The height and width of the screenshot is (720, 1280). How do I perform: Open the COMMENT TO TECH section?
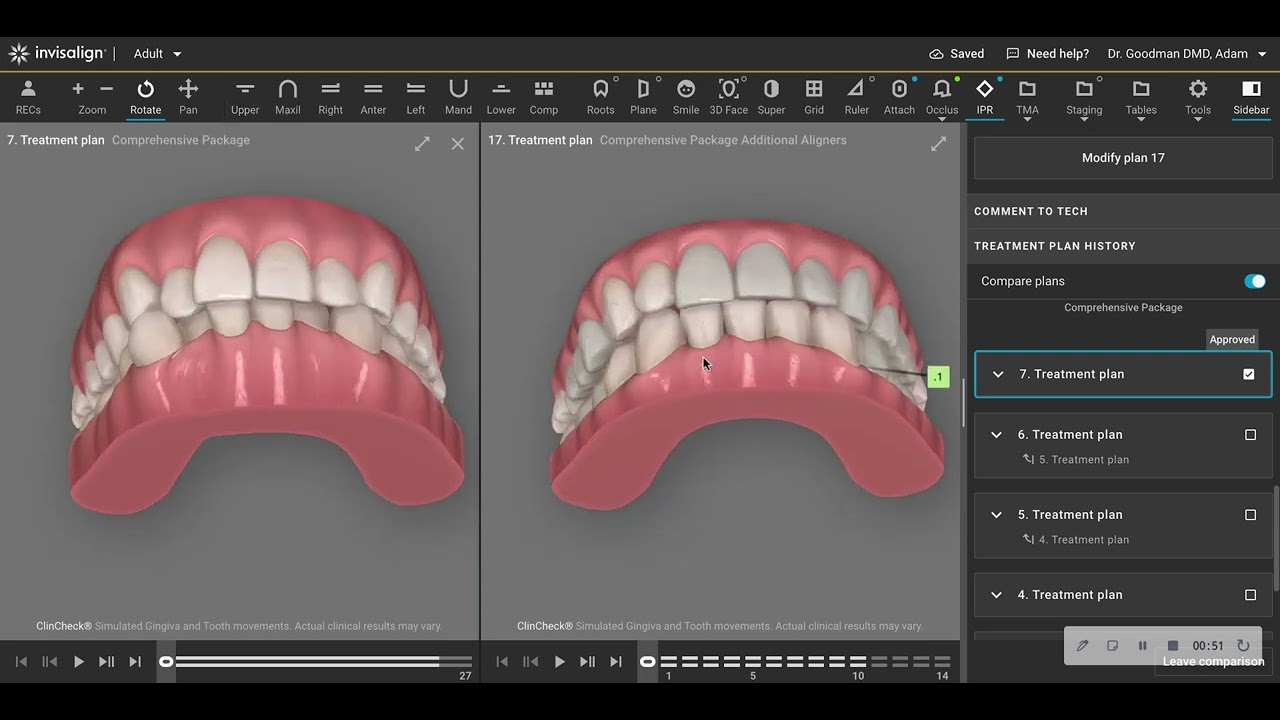coord(1123,211)
